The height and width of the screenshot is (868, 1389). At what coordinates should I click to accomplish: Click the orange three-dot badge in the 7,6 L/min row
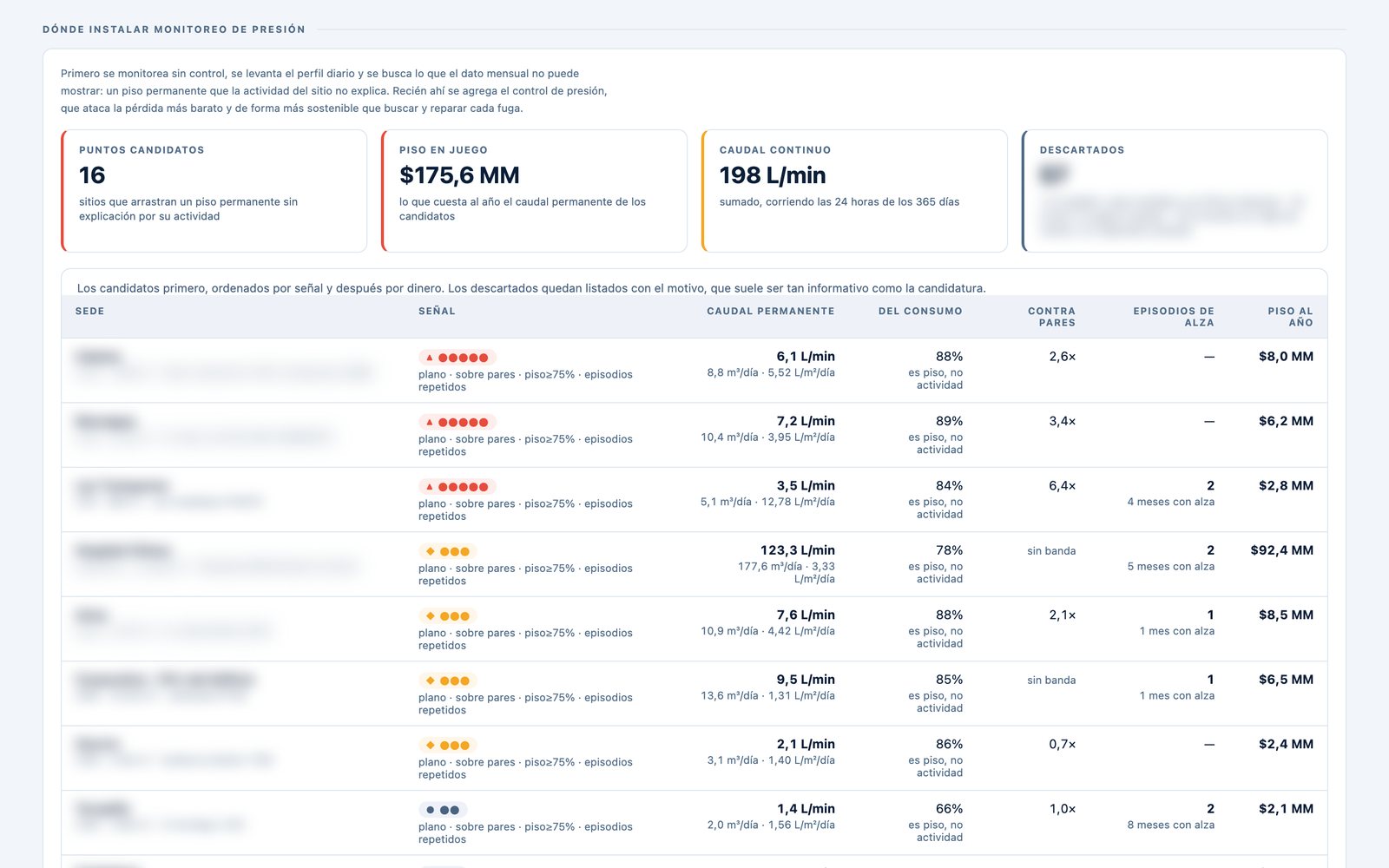(448, 616)
